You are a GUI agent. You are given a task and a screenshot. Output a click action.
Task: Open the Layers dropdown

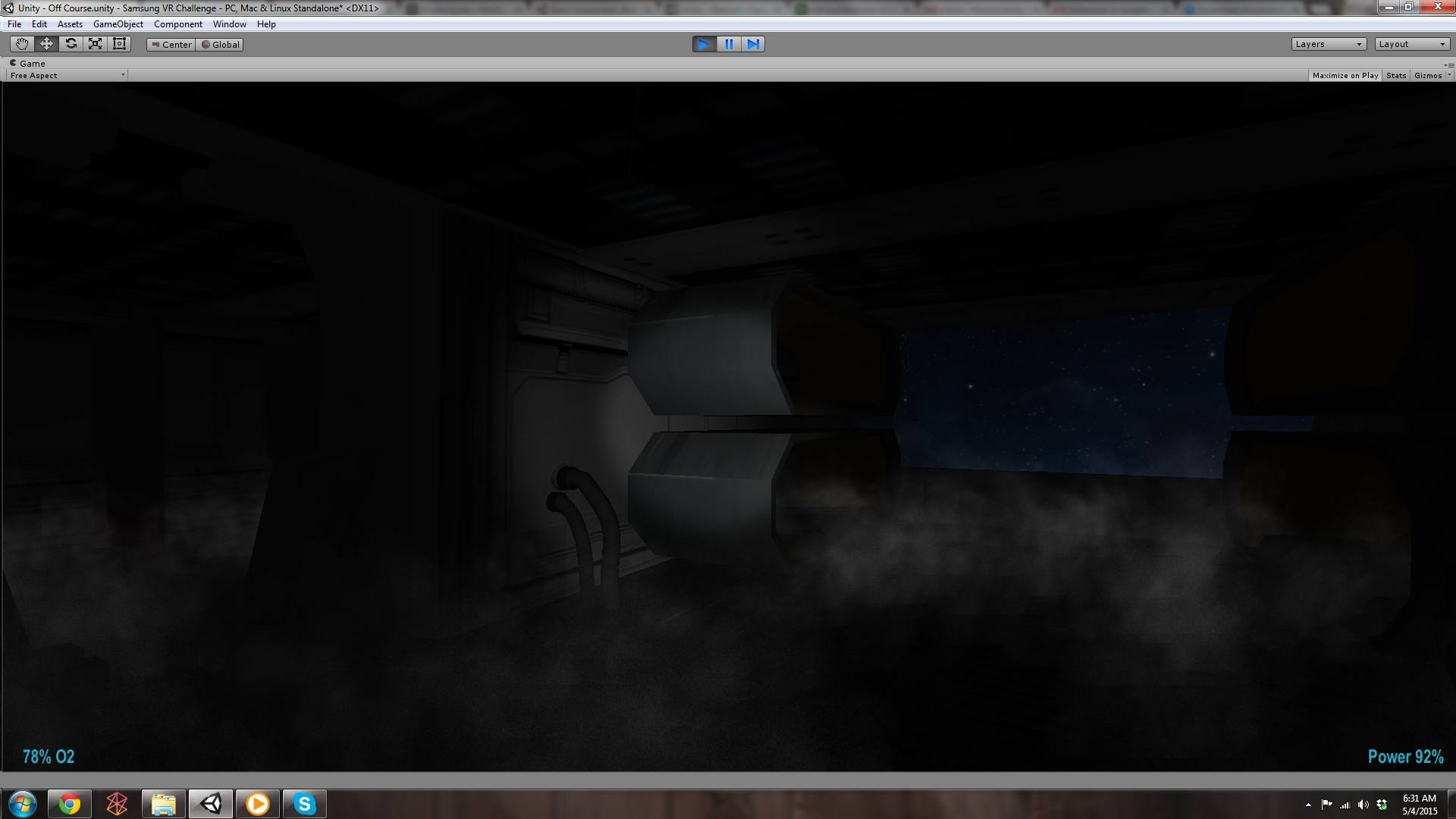coord(1329,44)
